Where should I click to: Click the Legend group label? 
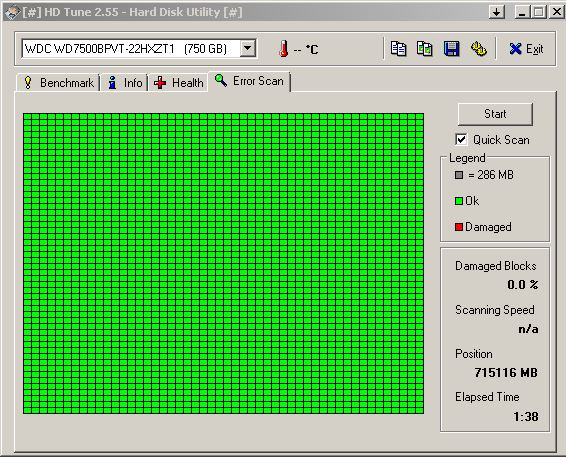pos(467,158)
